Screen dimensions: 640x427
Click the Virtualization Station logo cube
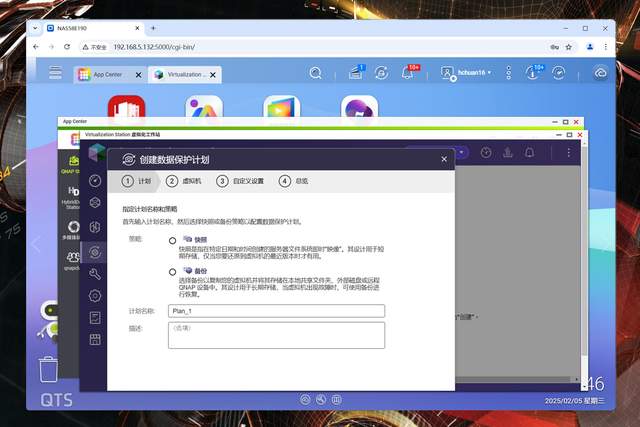pos(98,152)
